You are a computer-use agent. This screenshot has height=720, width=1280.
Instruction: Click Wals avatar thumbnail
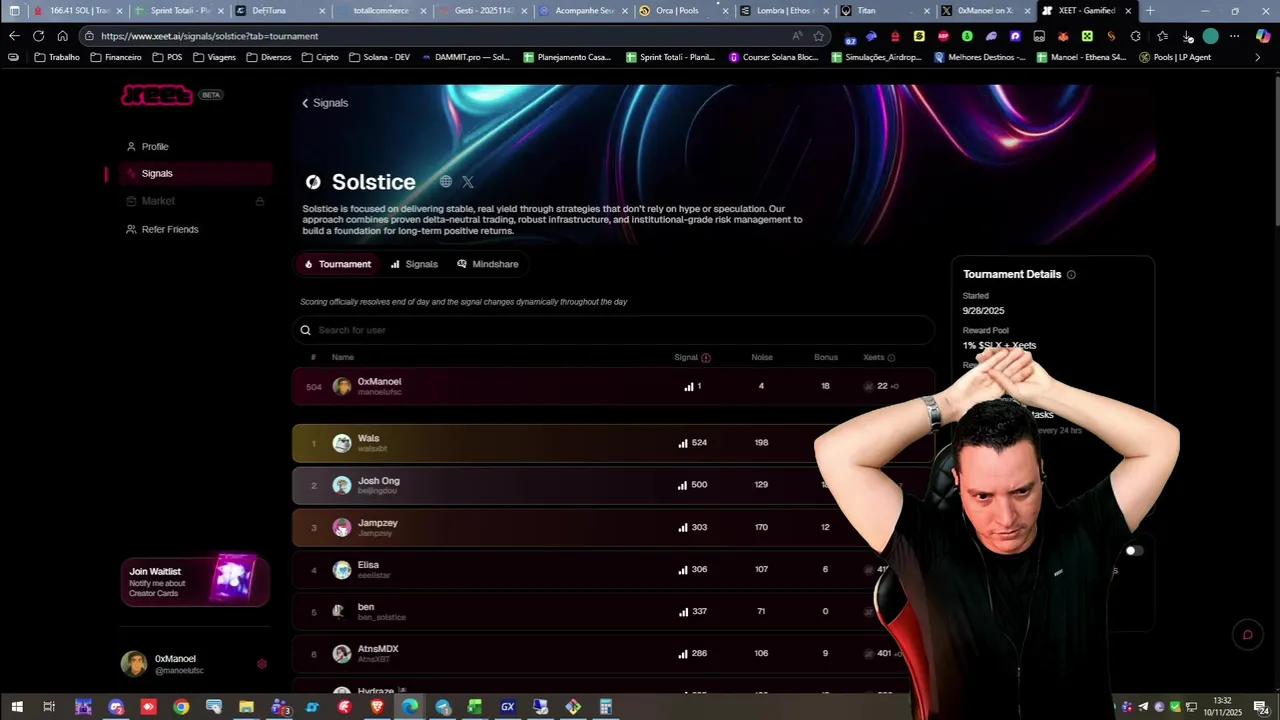click(x=342, y=443)
